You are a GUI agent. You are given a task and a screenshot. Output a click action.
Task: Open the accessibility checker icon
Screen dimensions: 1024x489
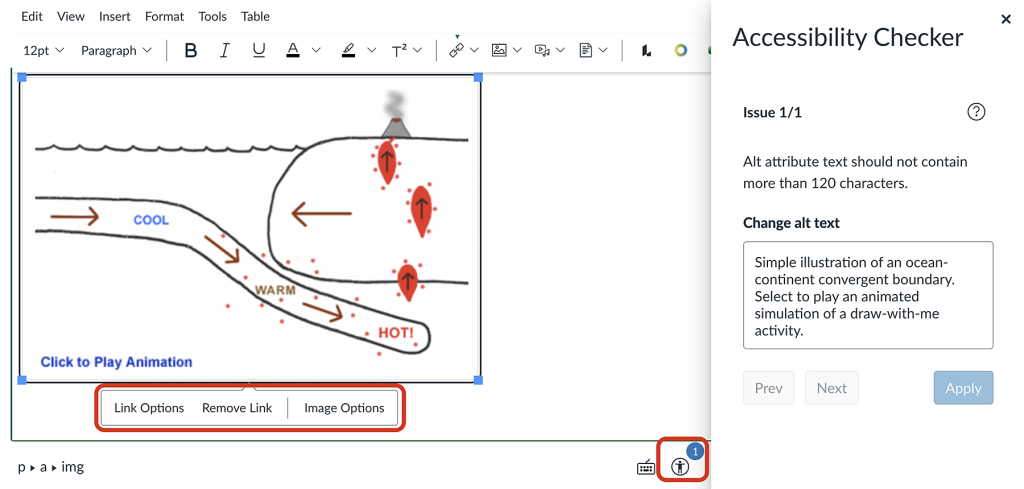point(681,466)
